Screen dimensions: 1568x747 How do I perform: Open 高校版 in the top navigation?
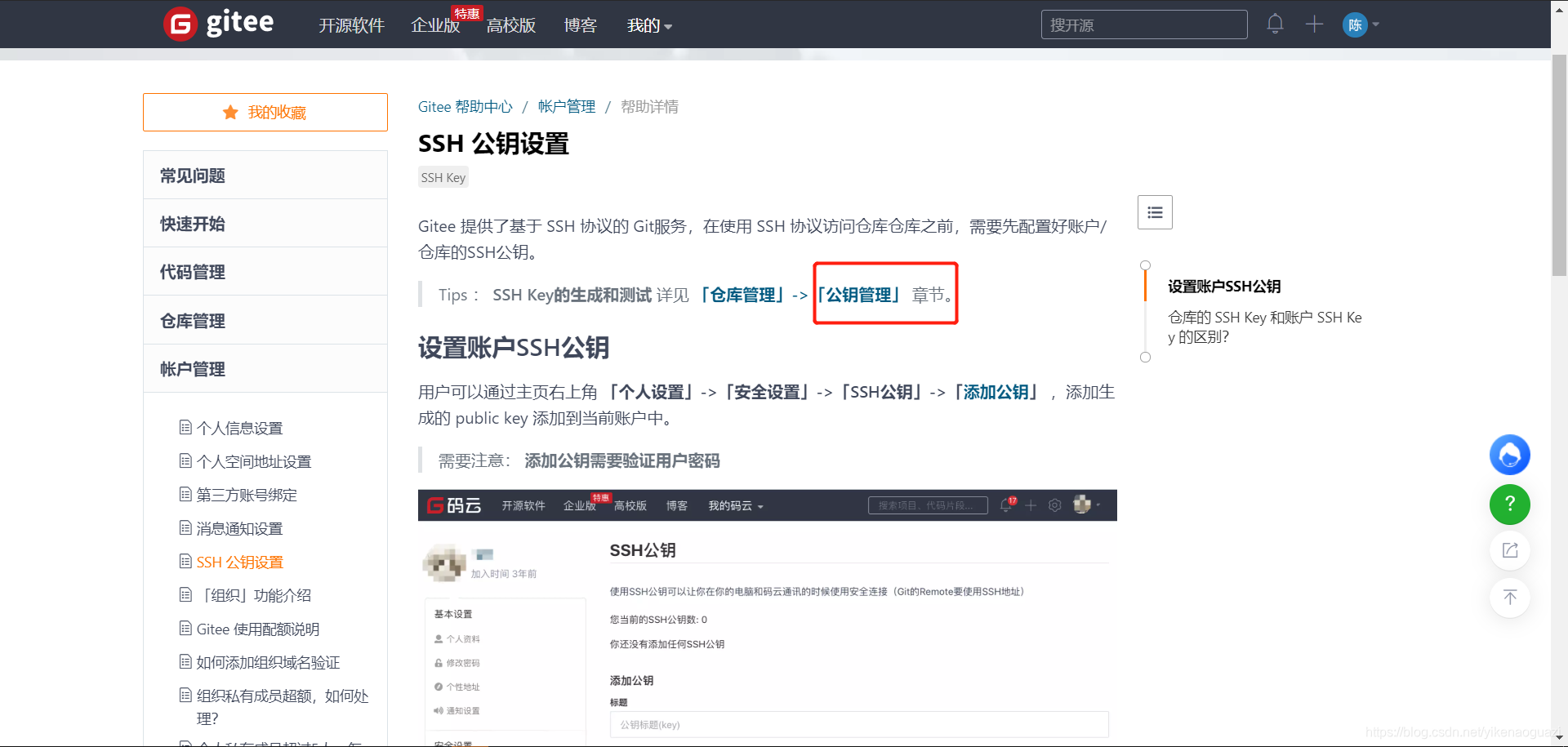[x=511, y=25]
